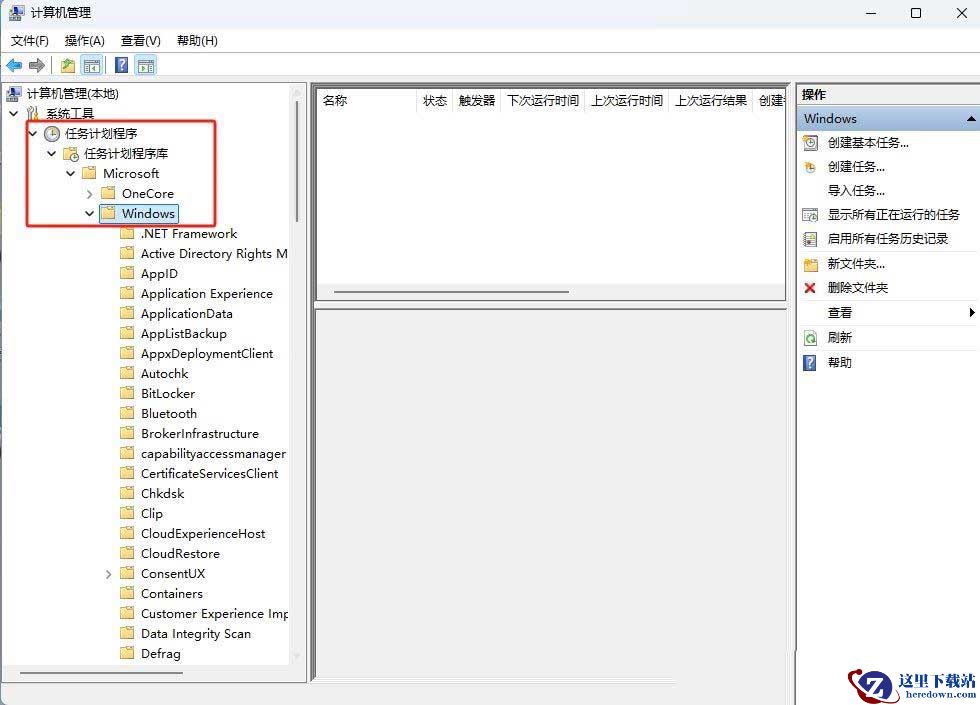
Task: Click the 创建任务 icon in the actions pane
Action: pos(810,167)
